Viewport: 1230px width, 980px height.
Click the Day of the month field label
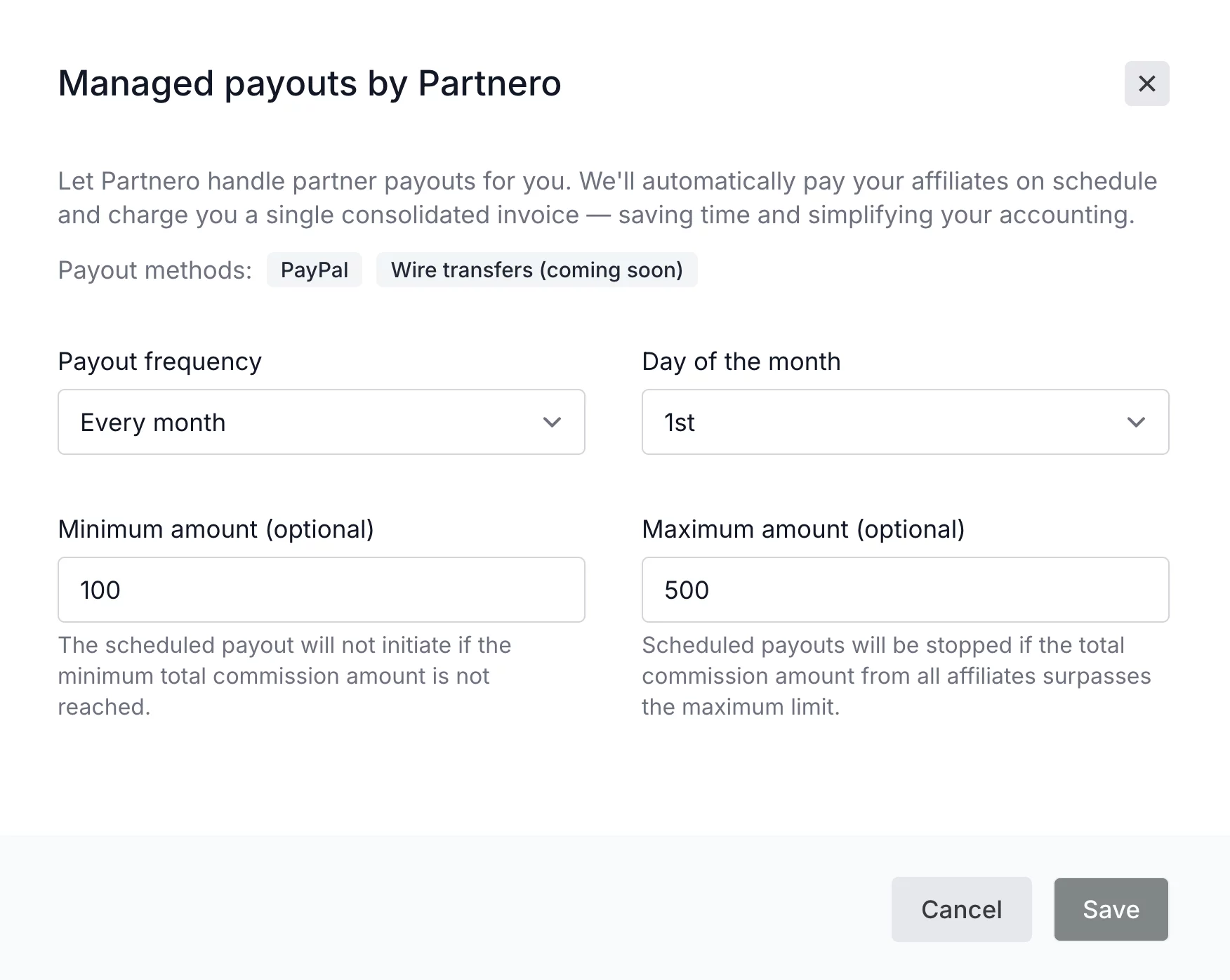741,362
